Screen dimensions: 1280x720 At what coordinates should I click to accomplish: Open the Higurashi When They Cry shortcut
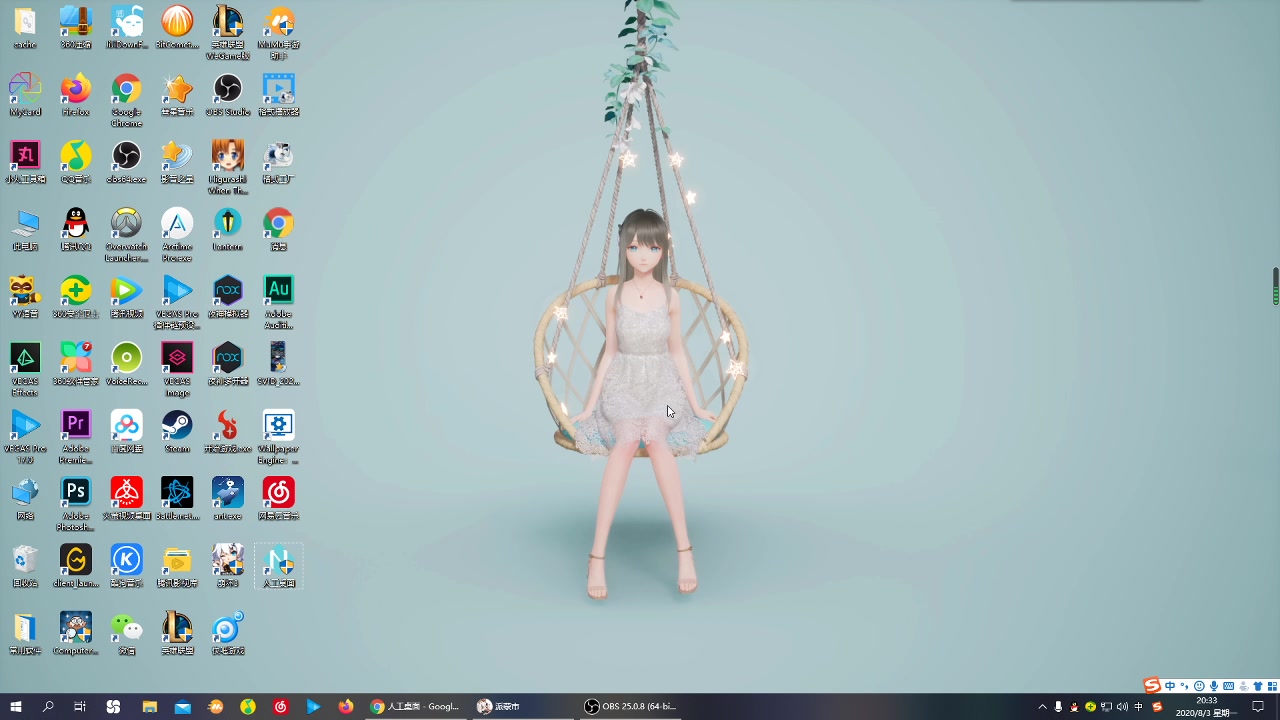click(228, 167)
